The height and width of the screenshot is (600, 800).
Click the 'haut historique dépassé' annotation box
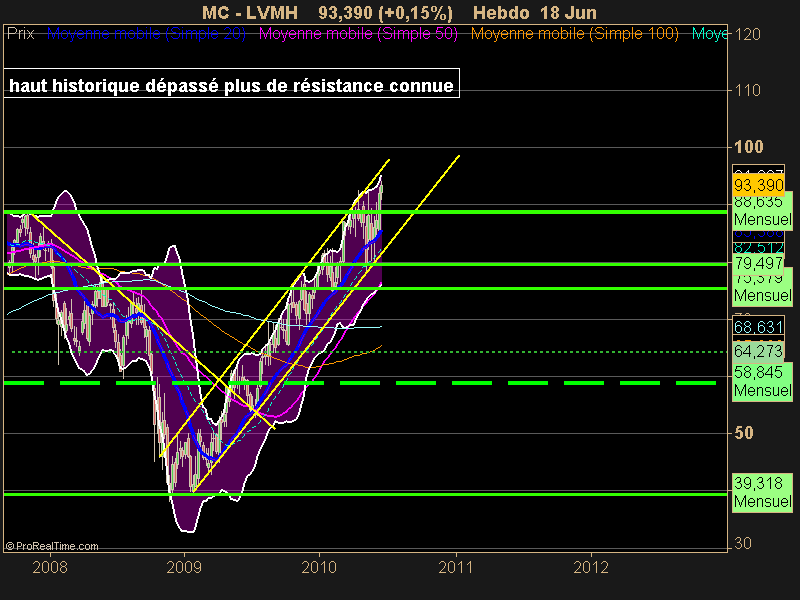232,83
